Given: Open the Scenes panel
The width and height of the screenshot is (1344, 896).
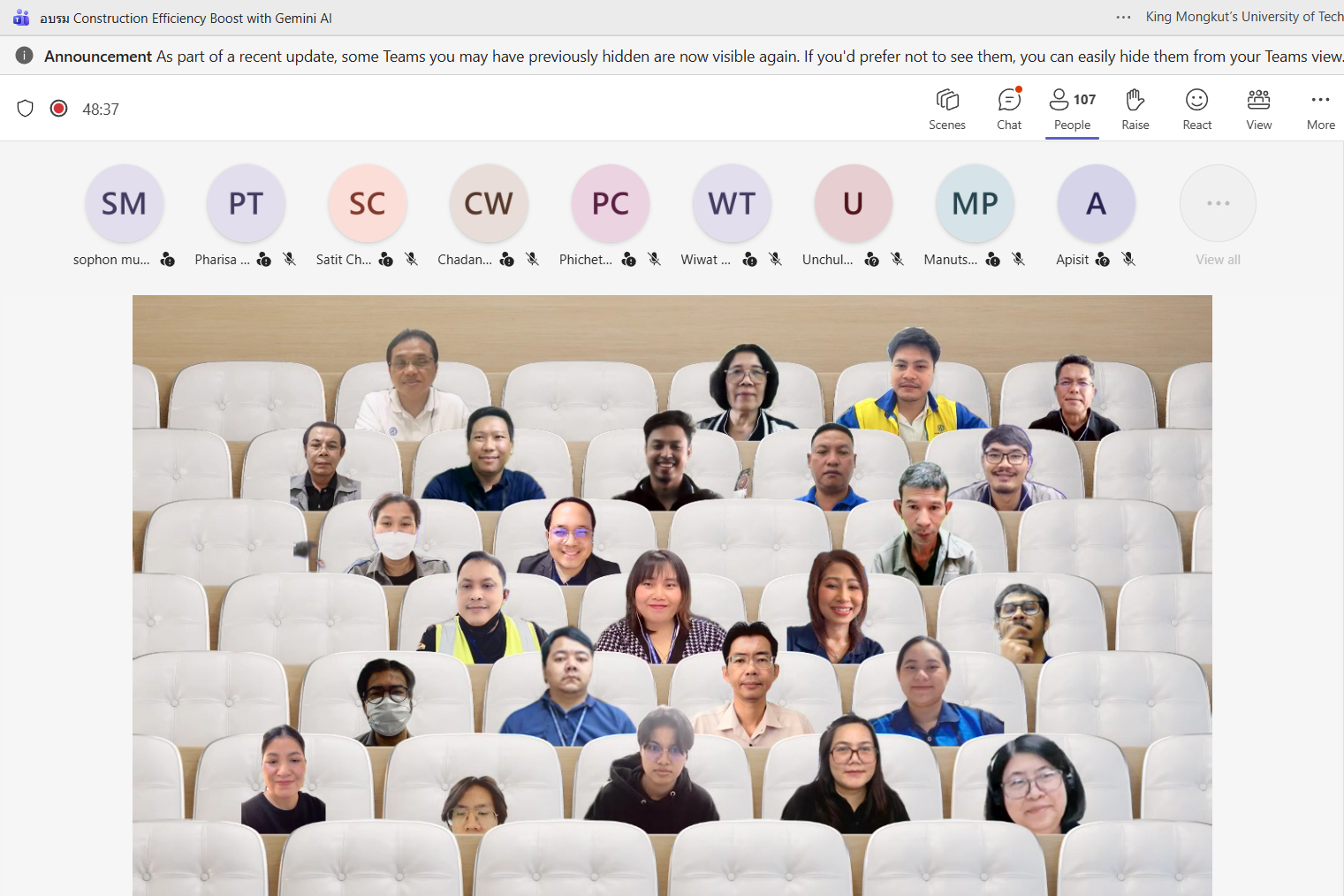Looking at the screenshot, I should coord(946,109).
